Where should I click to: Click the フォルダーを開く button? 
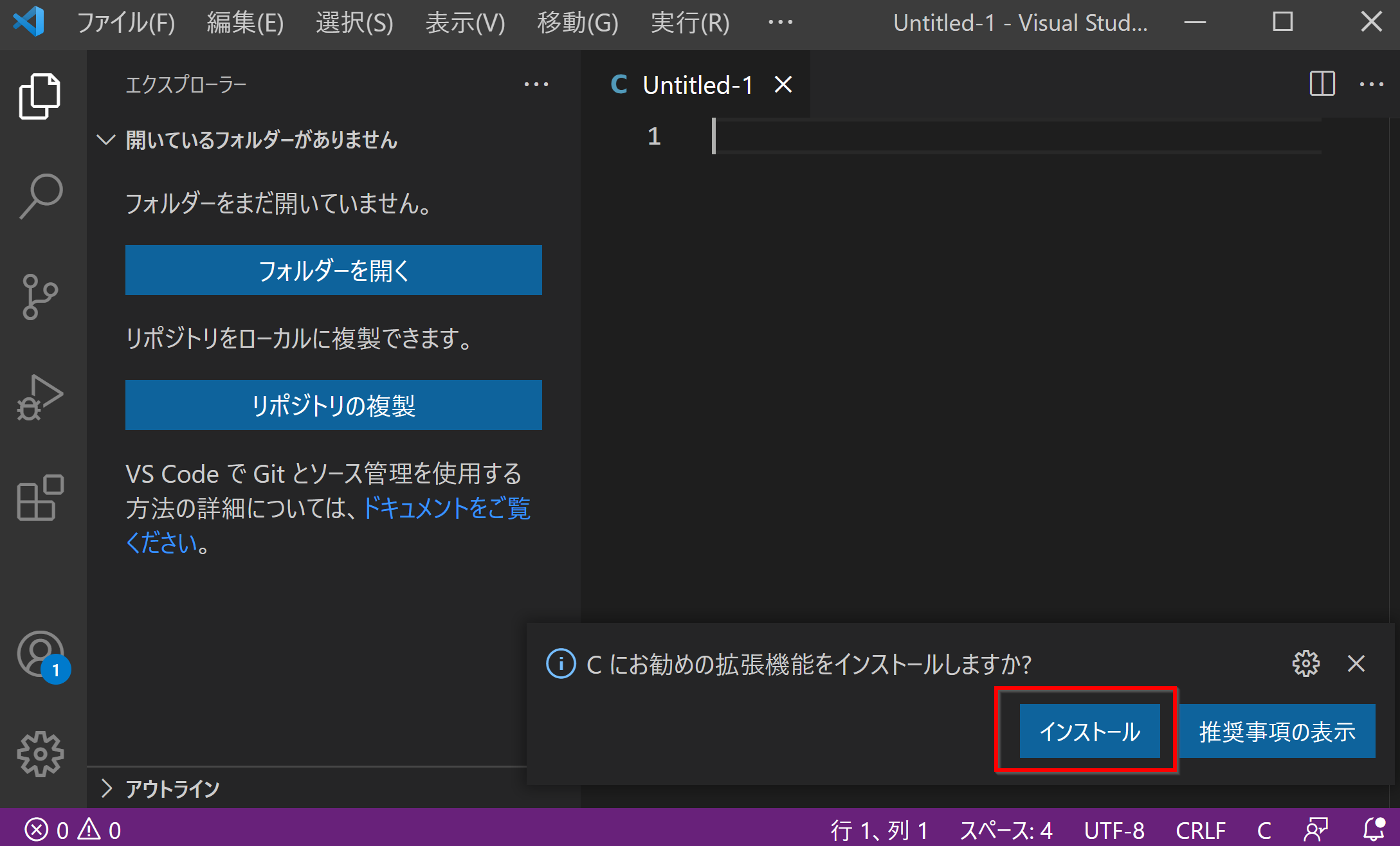(x=333, y=270)
